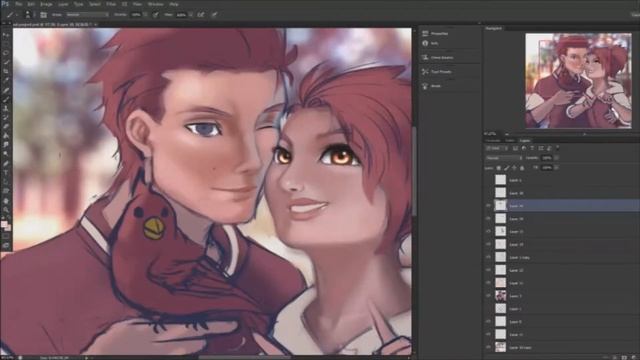The width and height of the screenshot is (640, 360).
Task: Open the Edit menu
Action: [x=31, y=4]
